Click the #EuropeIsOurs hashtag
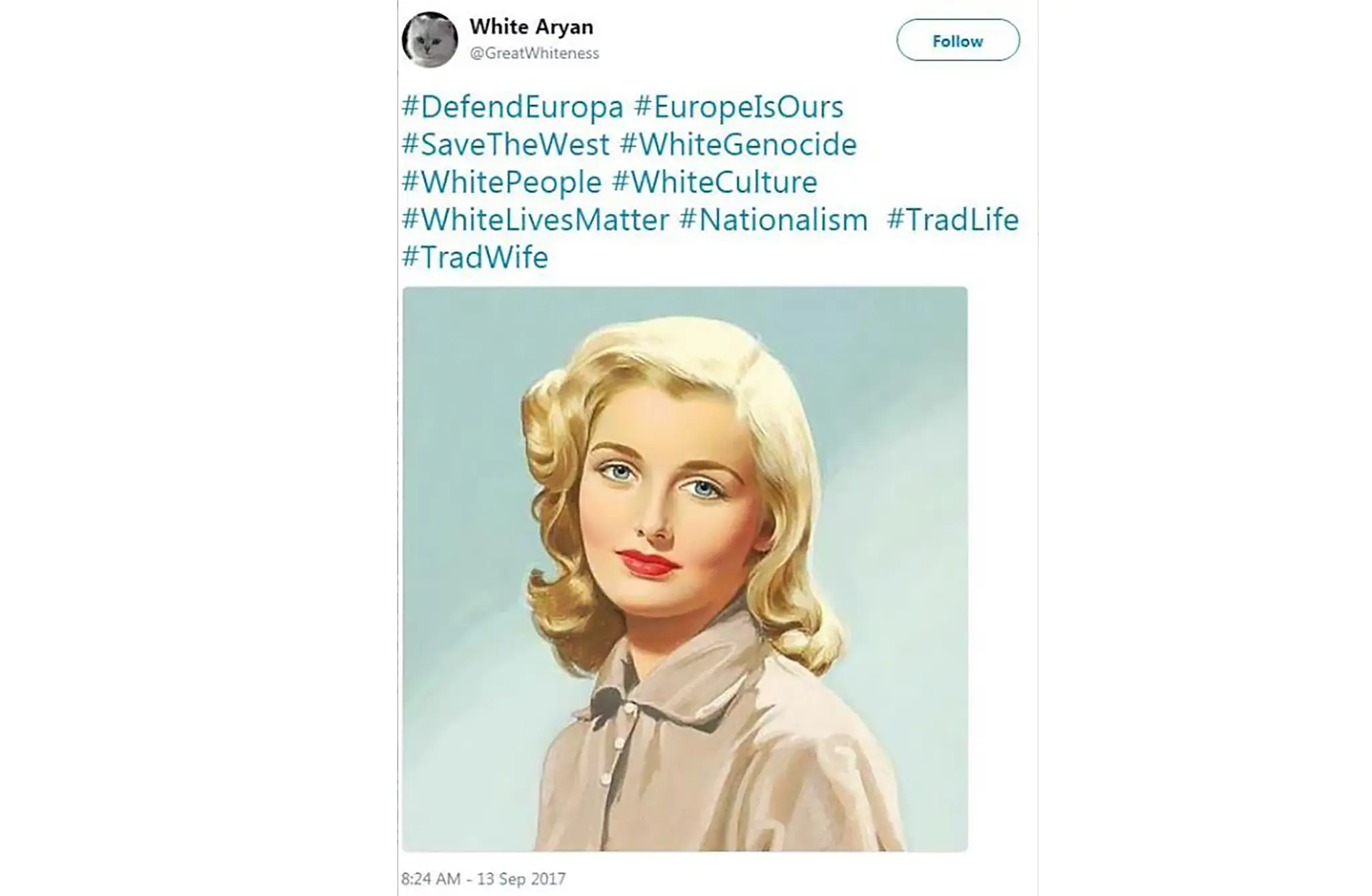1372x896 pixels. [x=738, y=107]
